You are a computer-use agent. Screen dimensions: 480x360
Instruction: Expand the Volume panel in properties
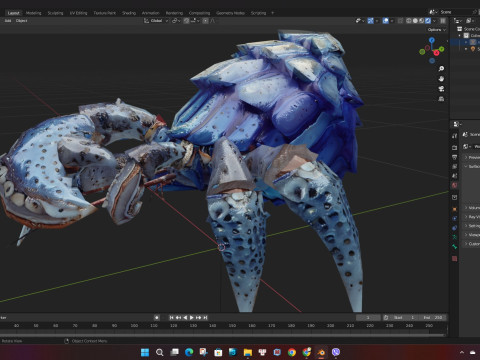[x=472, y=208]
